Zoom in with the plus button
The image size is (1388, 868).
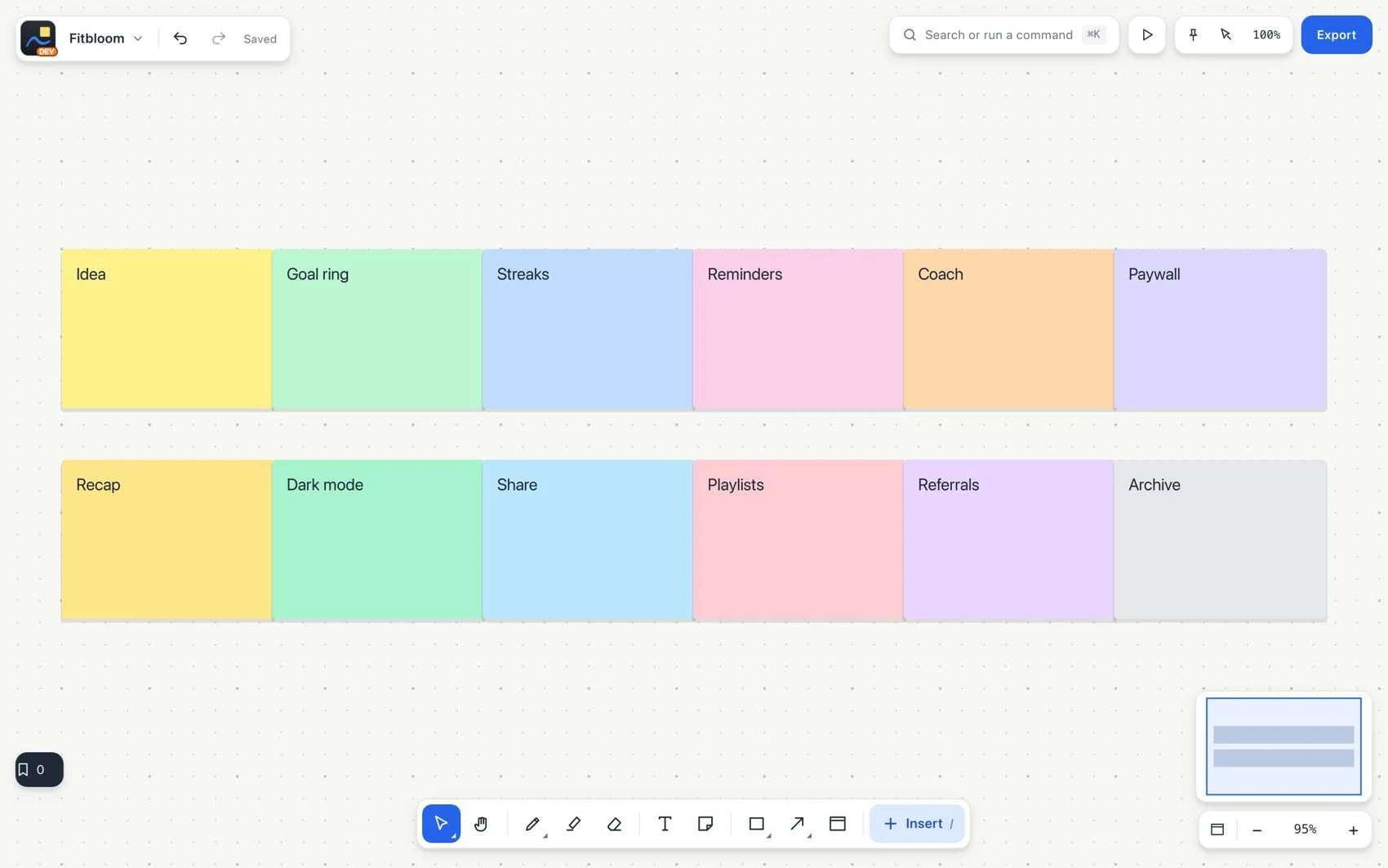click(x=1353, y=830)
